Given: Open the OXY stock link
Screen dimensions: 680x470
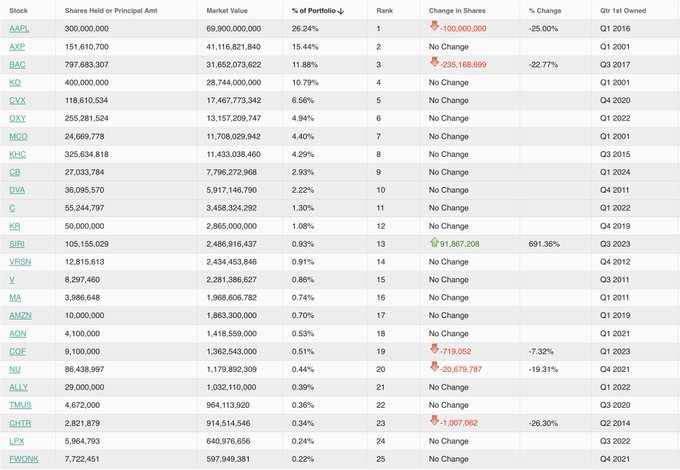Looking at the screenshot, I should tap(17, 118).
